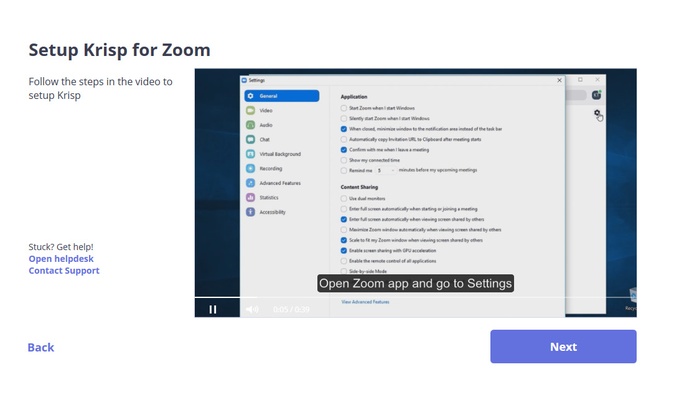Enable Silently start Zoom when I start Windows
This screenshot has width=674, height=400.
(x=343, y=119)
